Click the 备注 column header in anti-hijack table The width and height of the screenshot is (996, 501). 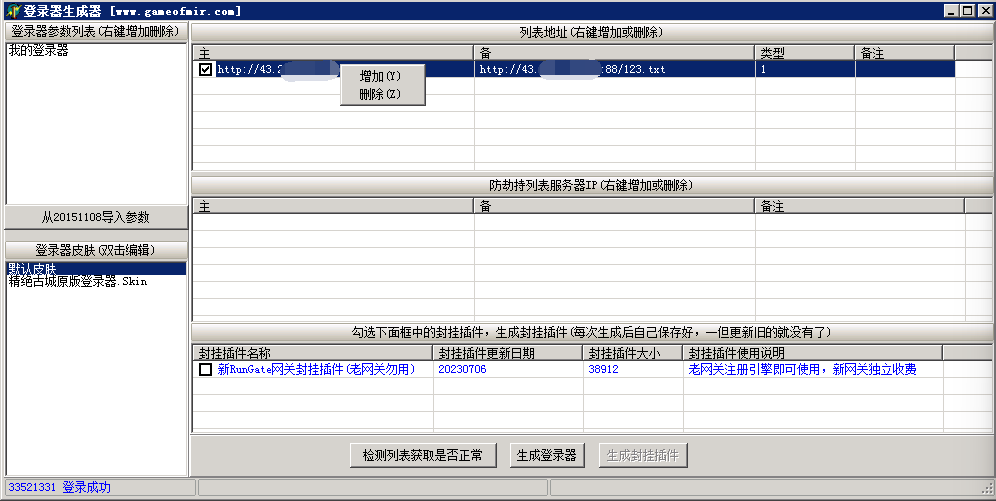(860, 206)
